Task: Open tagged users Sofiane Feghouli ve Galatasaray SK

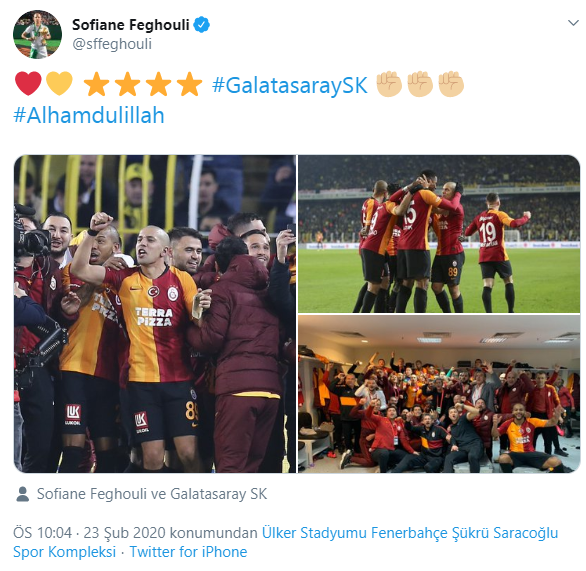Action: click(152, 494)
